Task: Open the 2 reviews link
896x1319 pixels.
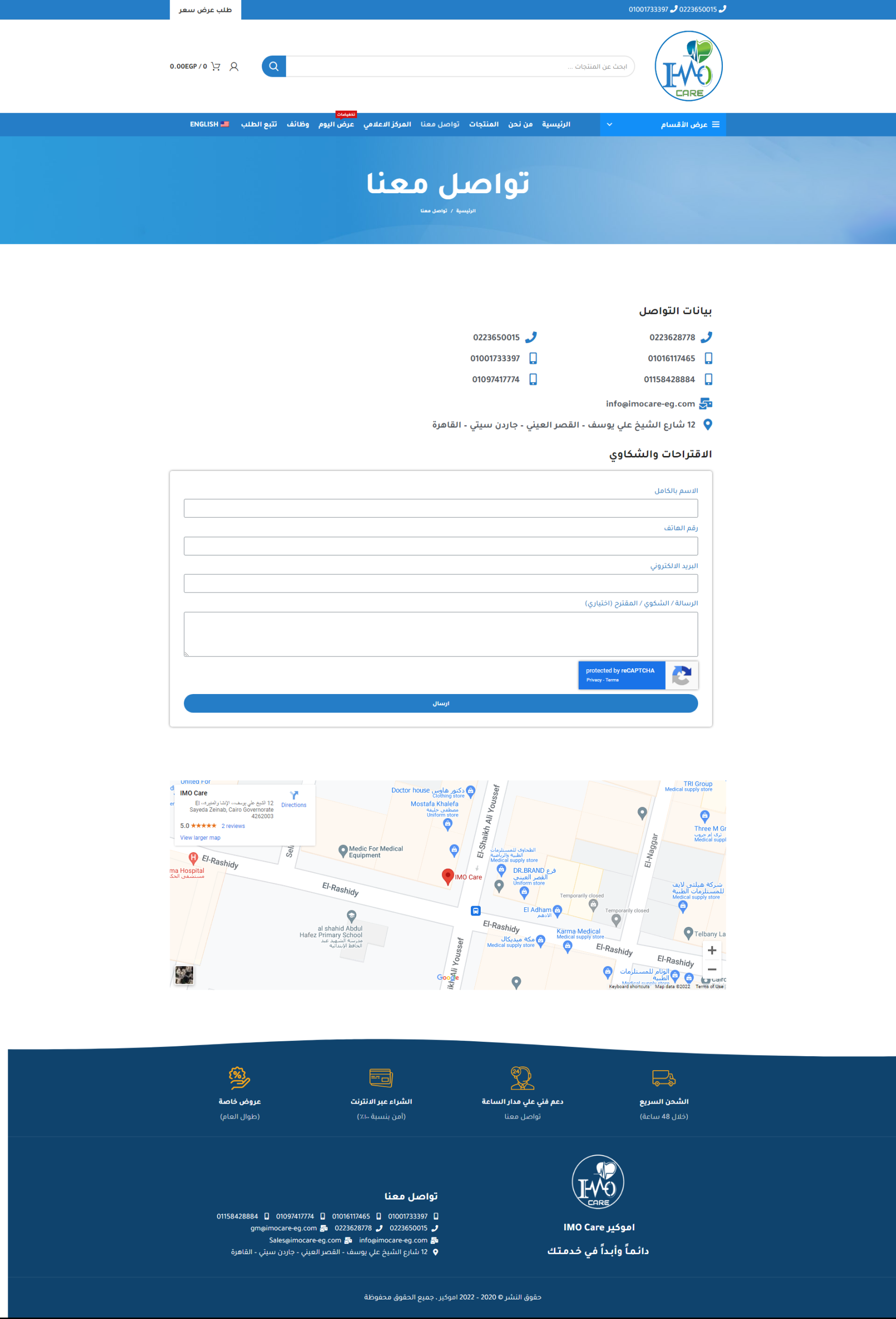Action: pyautogui.click(x=233, y=826)
